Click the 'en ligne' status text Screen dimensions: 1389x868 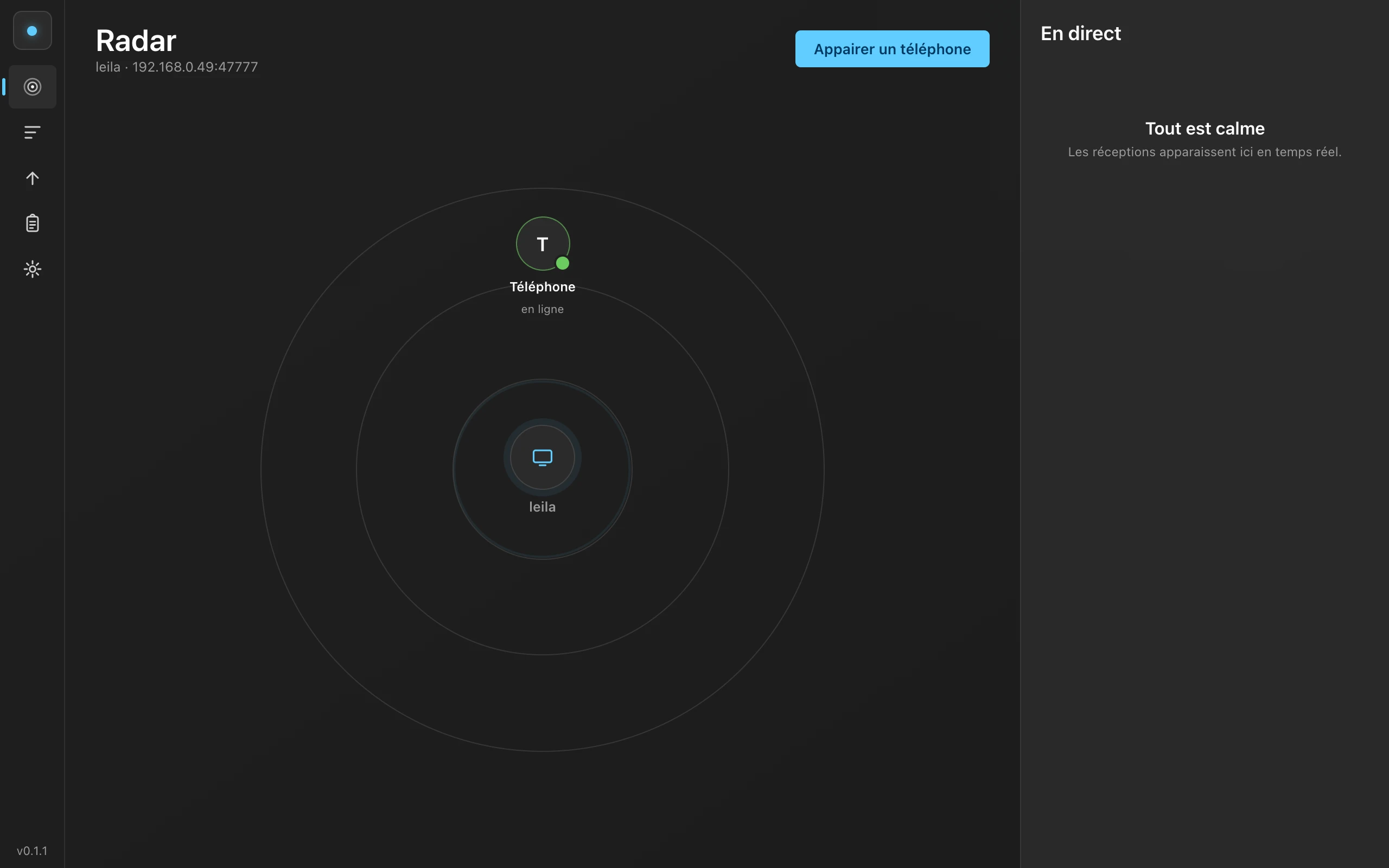(x=543, y=309)
